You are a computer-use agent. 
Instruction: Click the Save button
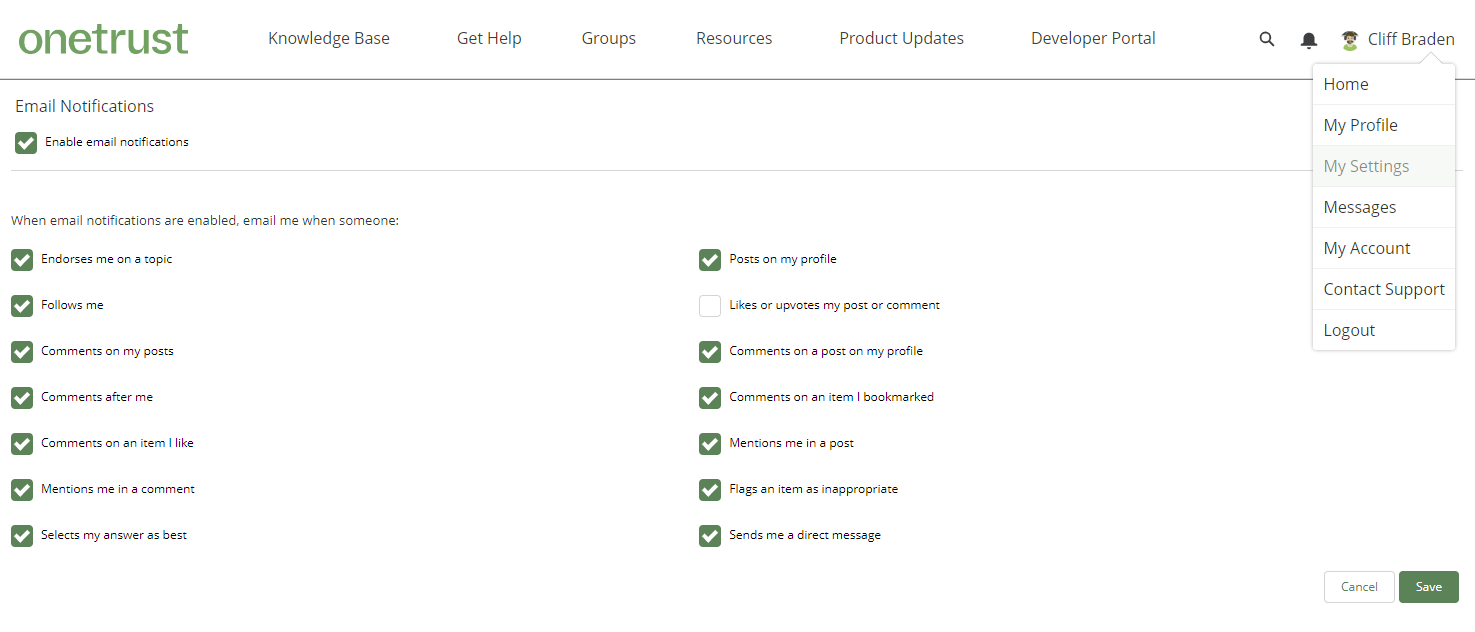(x=1428, y=587)
